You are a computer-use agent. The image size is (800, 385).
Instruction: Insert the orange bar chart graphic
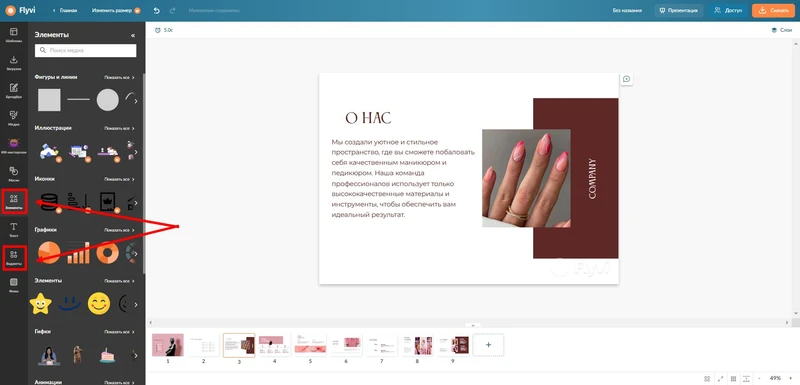[x=78, y=253]
